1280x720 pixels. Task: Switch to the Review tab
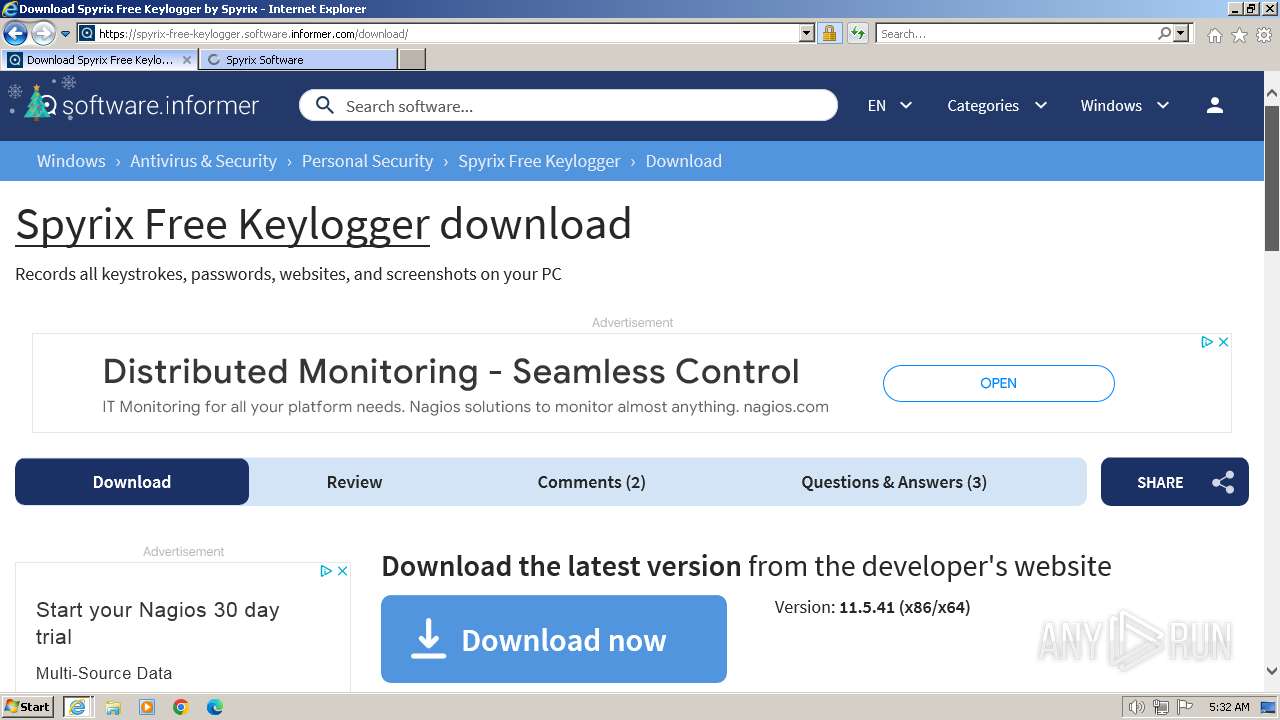pyautogui.click(x=354, y=482)
